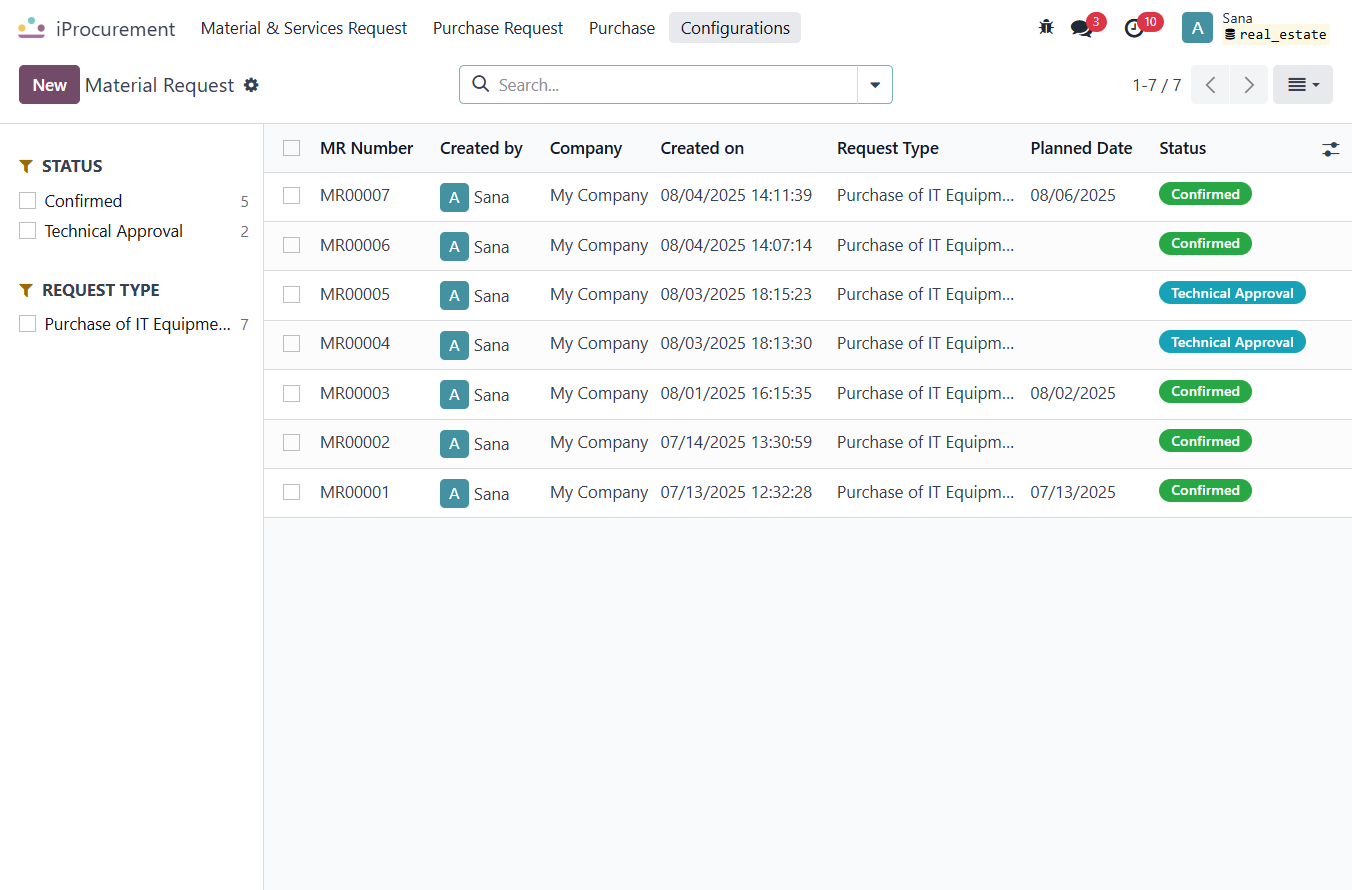1352x890 pixels.
Task: Click the iProcurement app logo icon
Action: coord(32,28)
